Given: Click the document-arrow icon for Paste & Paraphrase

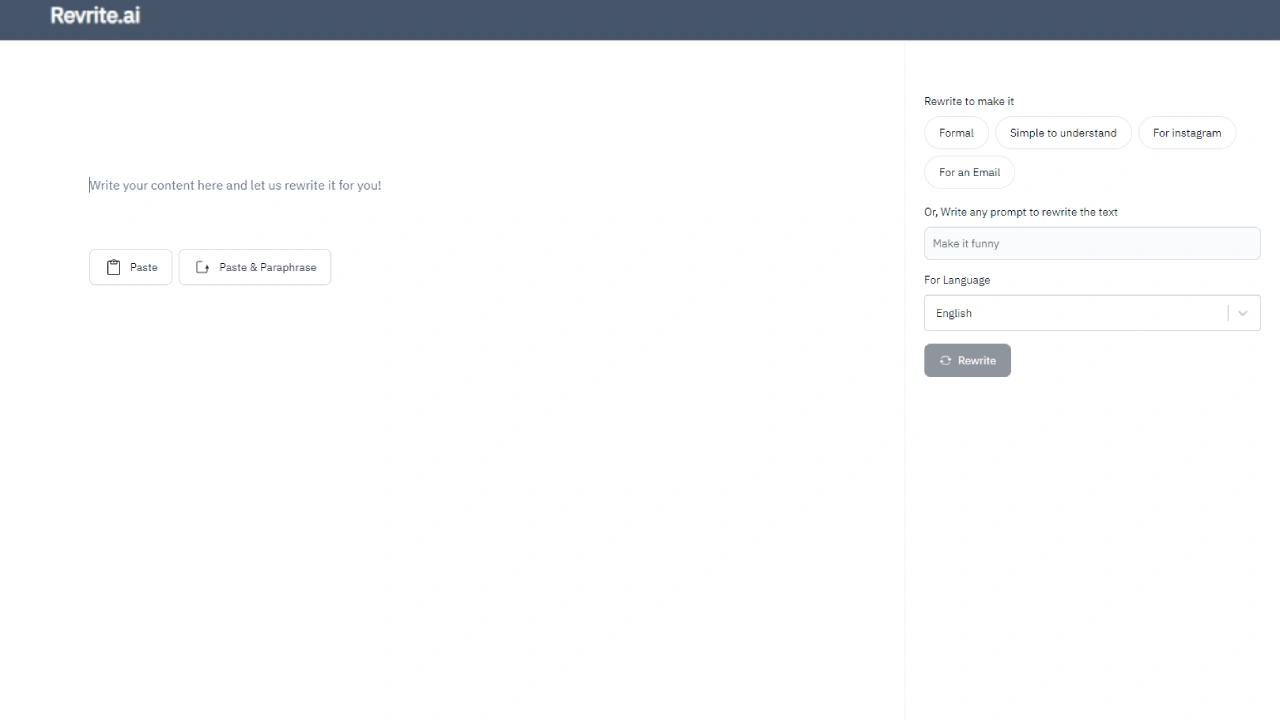Looking at the screenshot, I should [x=202, y=267].
